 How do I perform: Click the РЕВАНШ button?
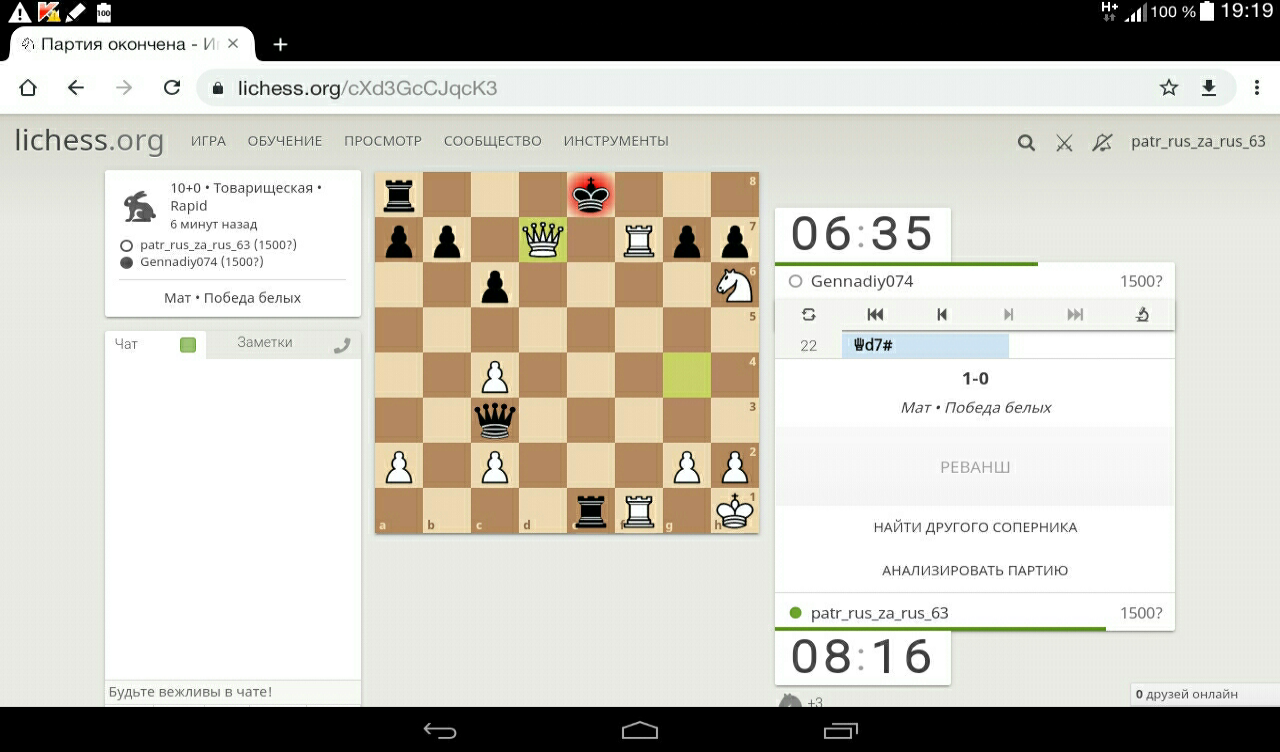pyautogui.click(x=975, y=467)
